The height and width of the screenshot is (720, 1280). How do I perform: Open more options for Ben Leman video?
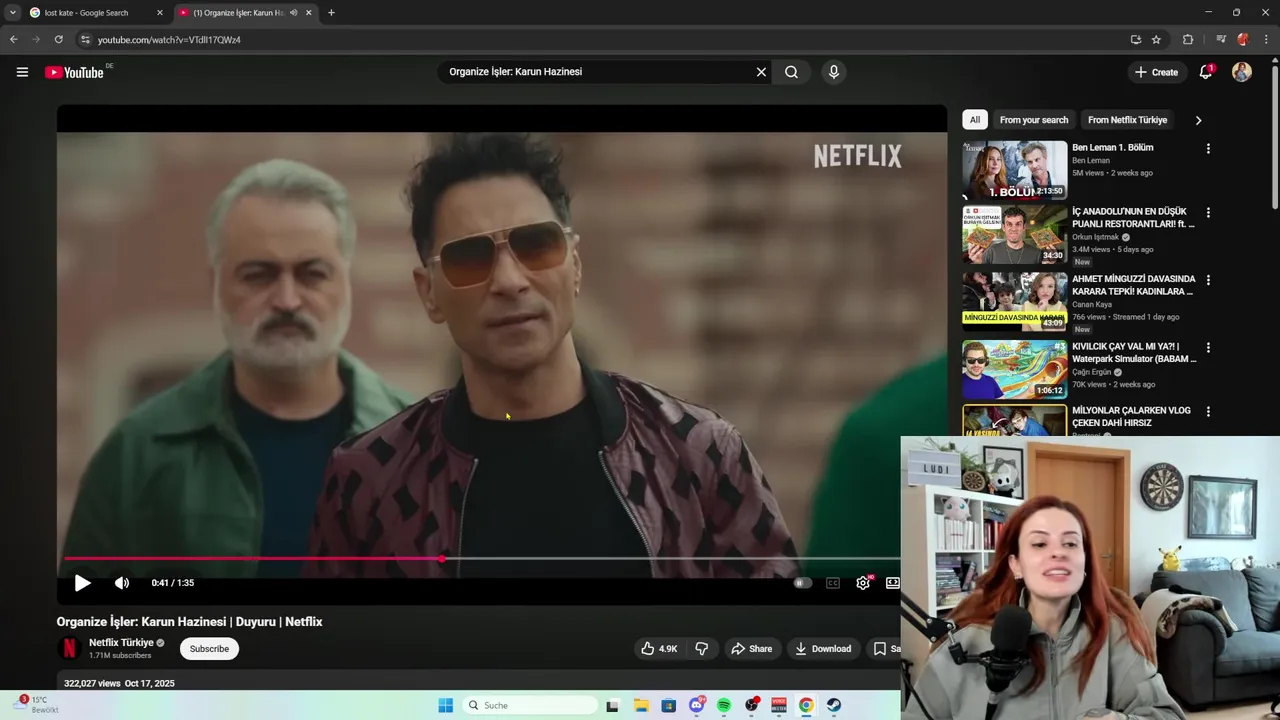point(1208,148)
